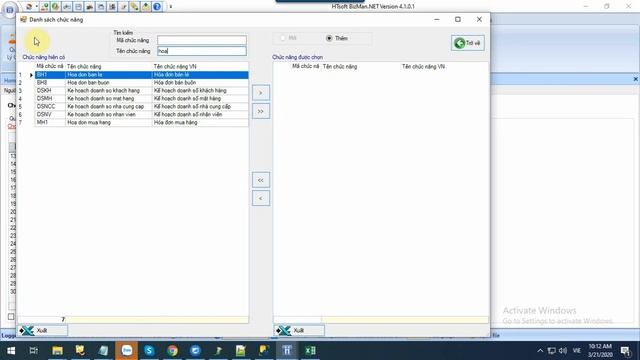Click the first quick-access toolbar icon
This screenshot has width=640, height=360.
coord(29,7)
